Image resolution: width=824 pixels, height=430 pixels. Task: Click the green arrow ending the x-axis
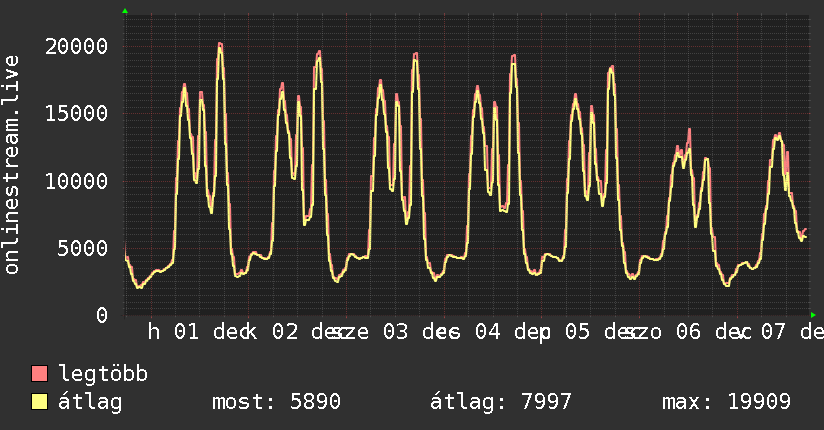(x=814, y=314)
